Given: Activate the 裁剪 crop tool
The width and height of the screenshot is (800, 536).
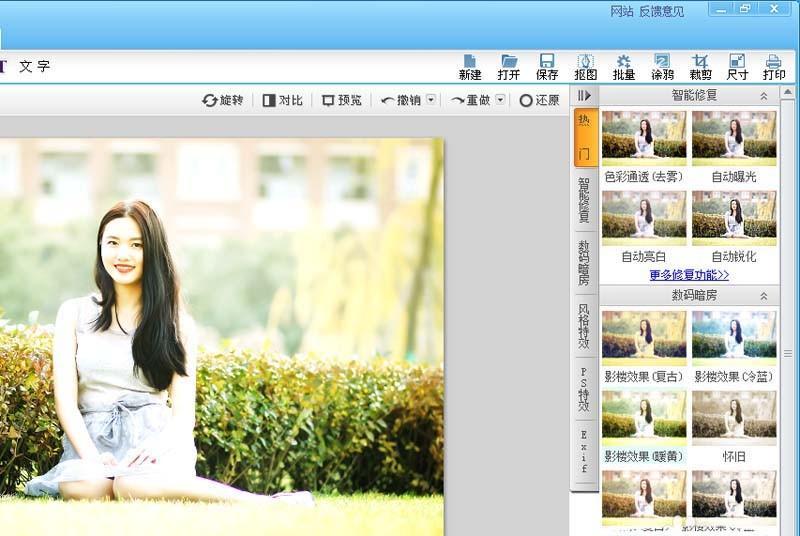Looking at the screenshot, I should [x=700, y=66].
